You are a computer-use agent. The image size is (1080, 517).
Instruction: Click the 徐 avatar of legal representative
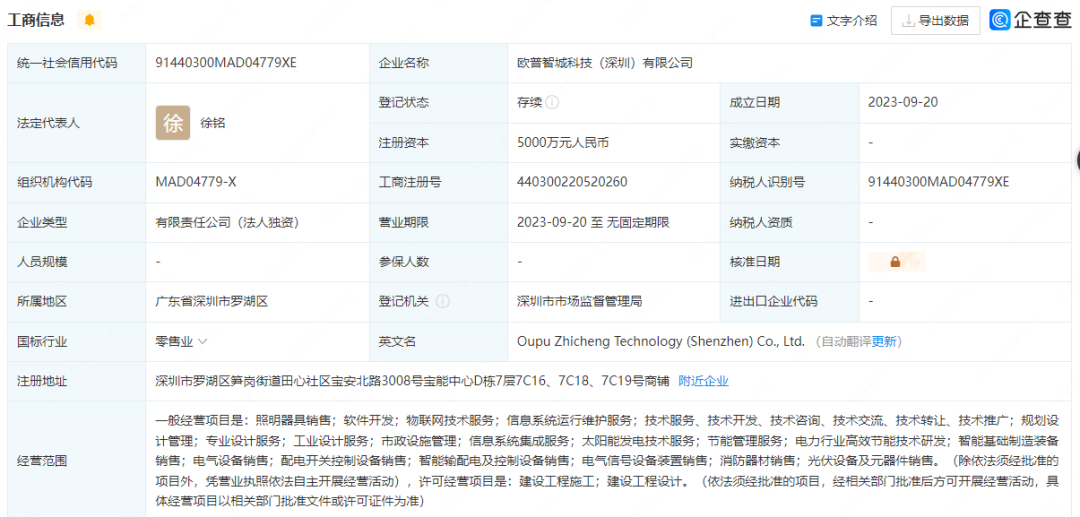click(173, 123)
